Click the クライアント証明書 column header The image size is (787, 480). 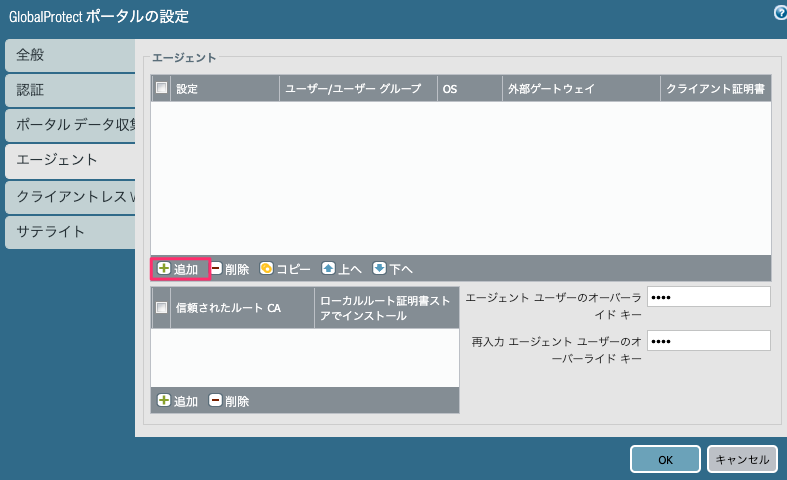tap(716, 89)
